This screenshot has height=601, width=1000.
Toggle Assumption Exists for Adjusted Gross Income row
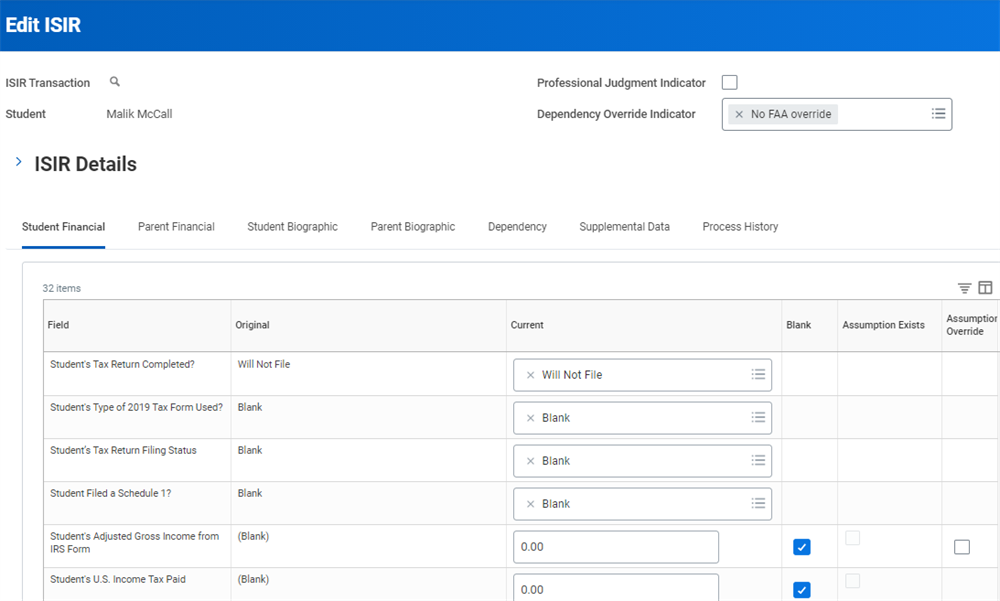[853, 538]
